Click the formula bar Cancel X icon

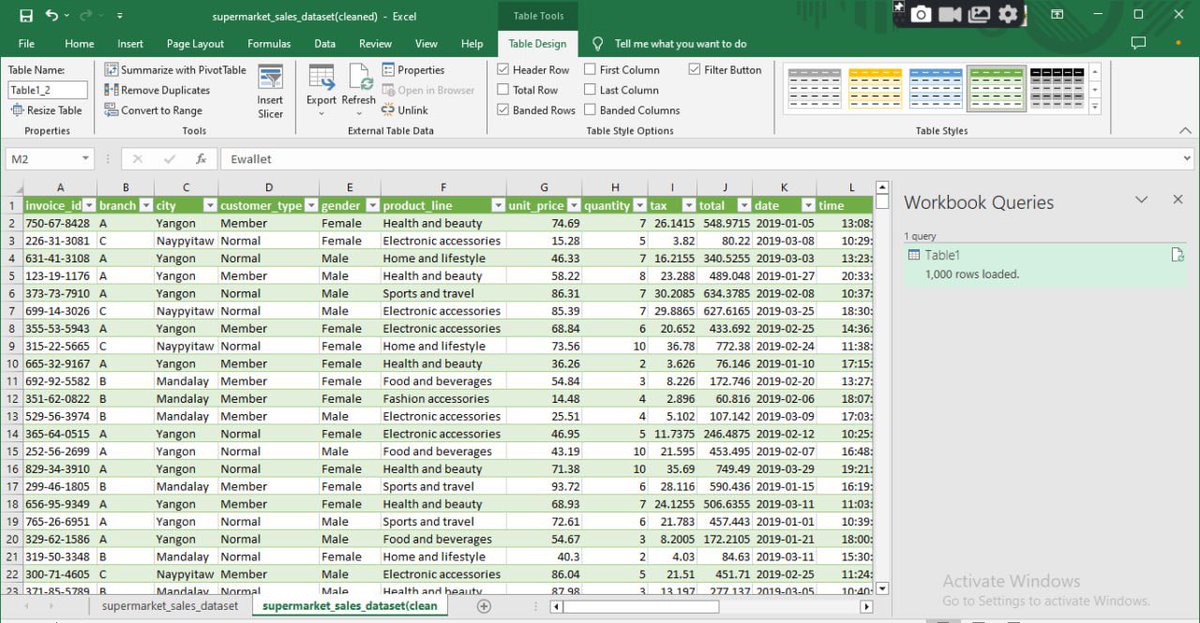click(x=137, y=159)
